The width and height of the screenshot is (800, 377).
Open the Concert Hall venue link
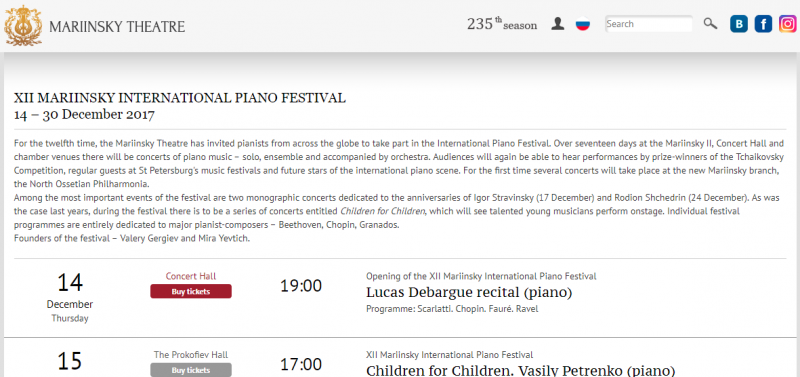click(x=191, y=276)
